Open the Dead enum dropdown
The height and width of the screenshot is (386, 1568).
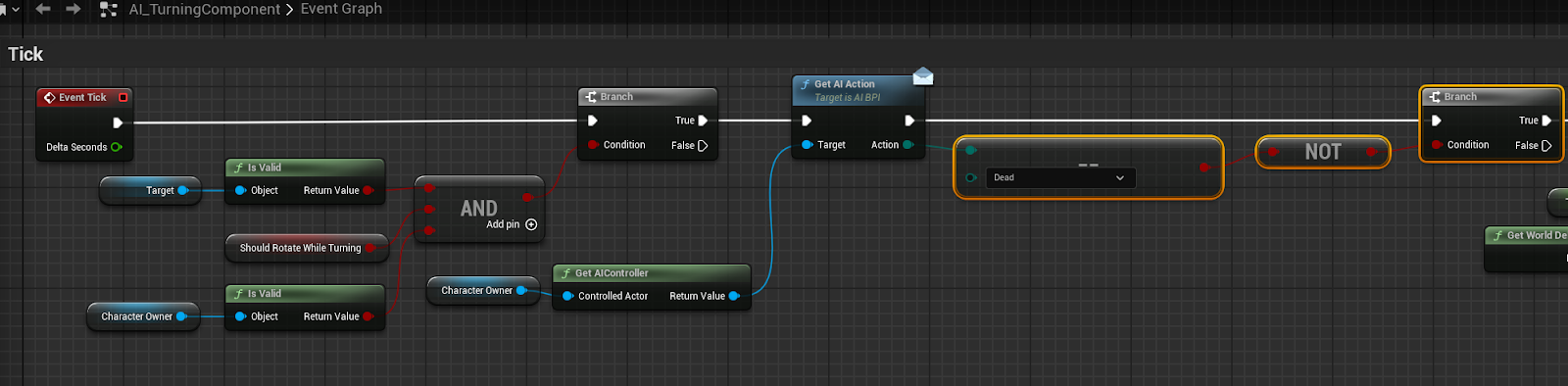click(1060, 177)
